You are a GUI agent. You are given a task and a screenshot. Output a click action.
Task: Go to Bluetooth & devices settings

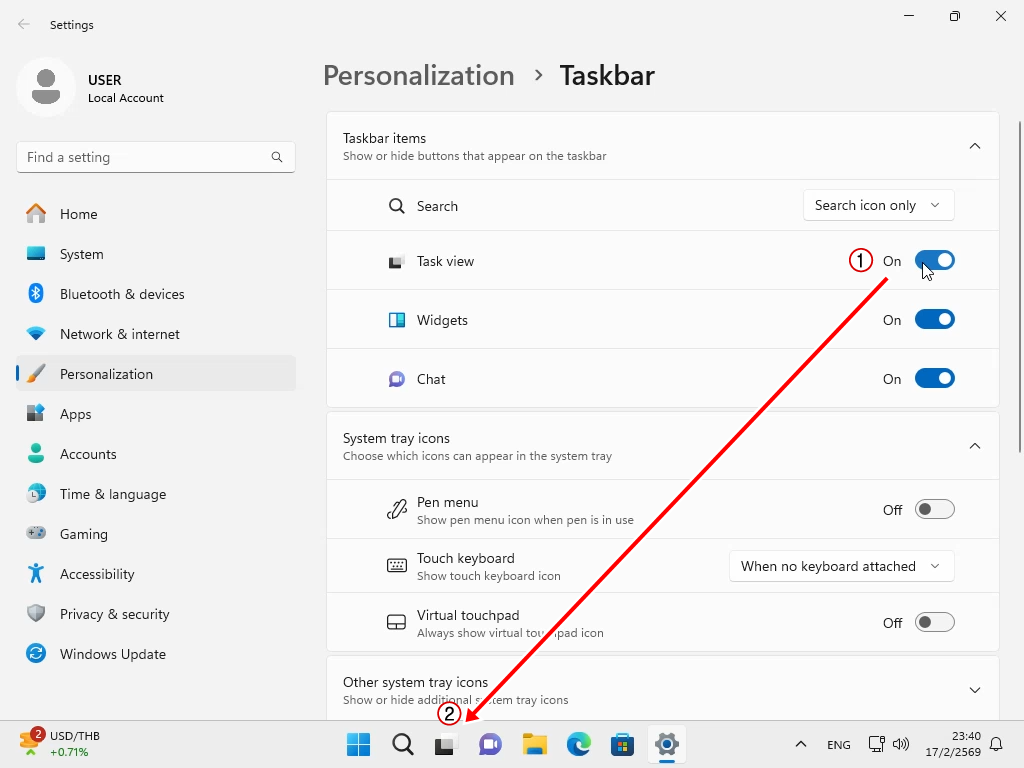122,294
